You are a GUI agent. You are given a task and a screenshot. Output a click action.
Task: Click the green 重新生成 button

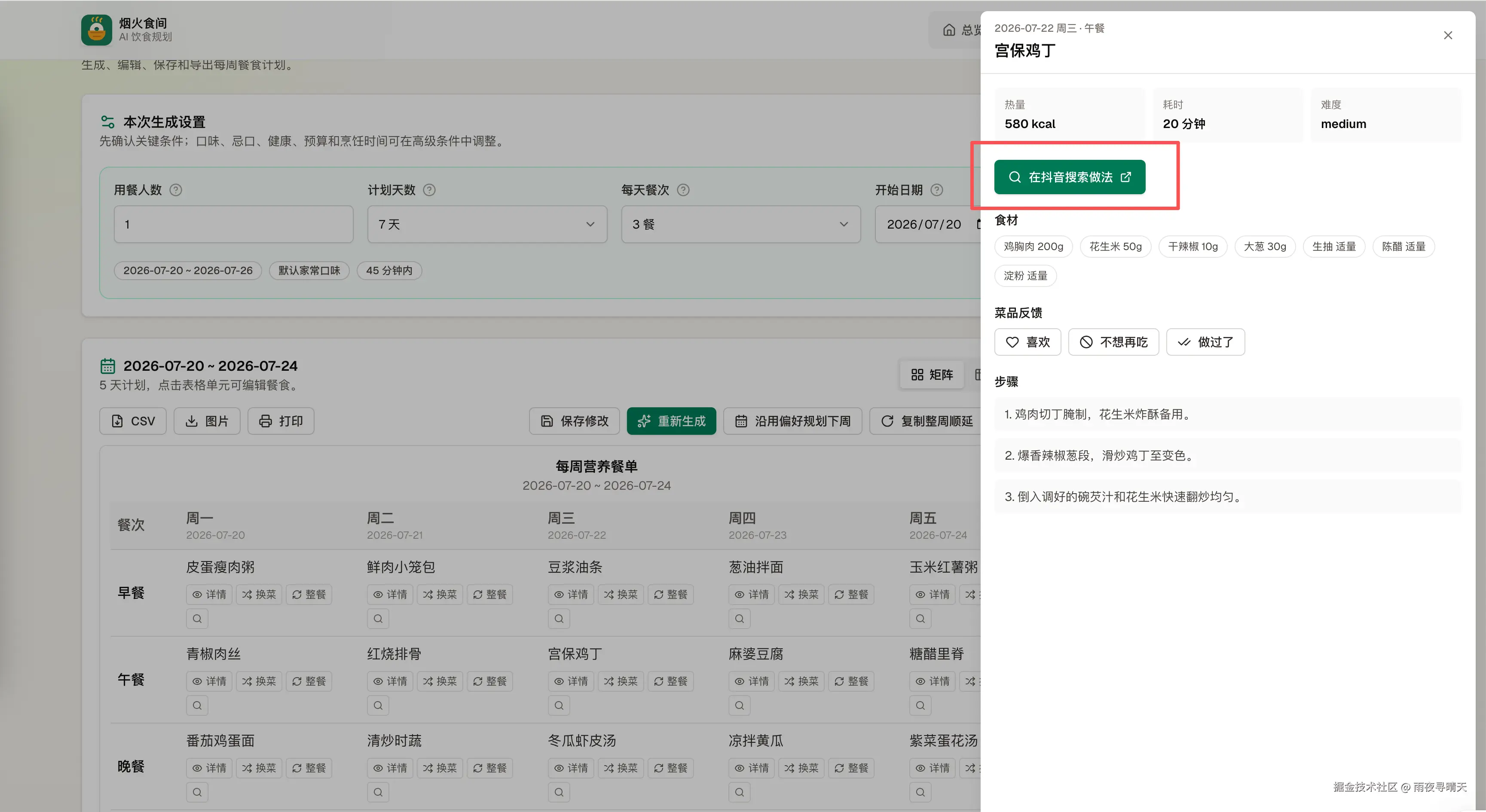click(672, 421)
